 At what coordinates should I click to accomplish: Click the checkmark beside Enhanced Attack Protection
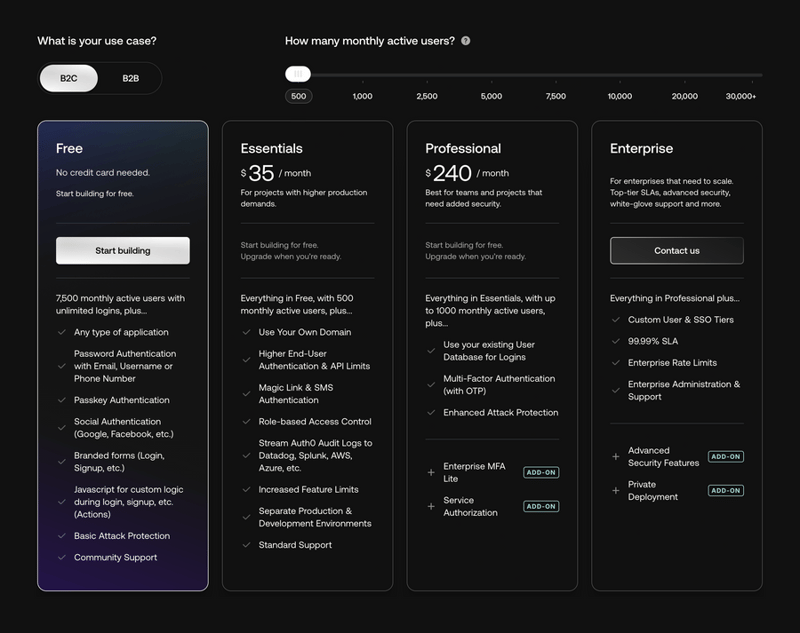tap(429, 412)
